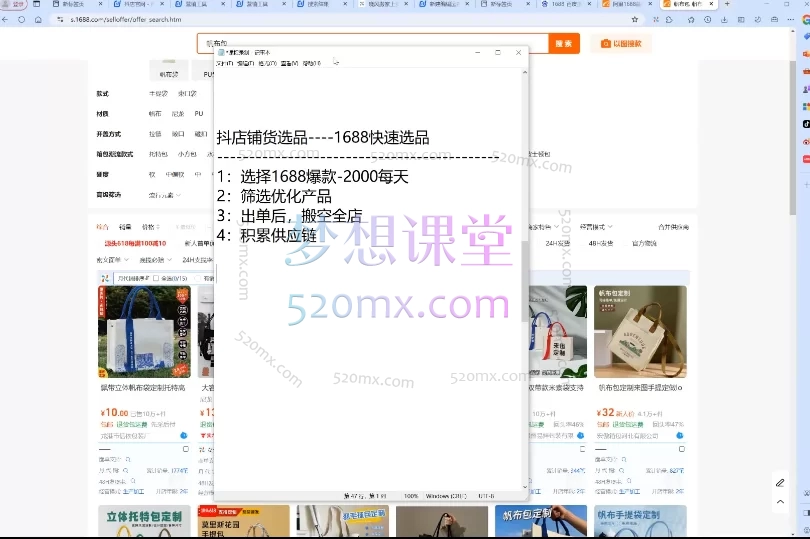Image resolution: width=810 pixels, height=539 pixels.
Task: Click text line 4：积累供应链 in Notepad
Action: coord(267,236)
